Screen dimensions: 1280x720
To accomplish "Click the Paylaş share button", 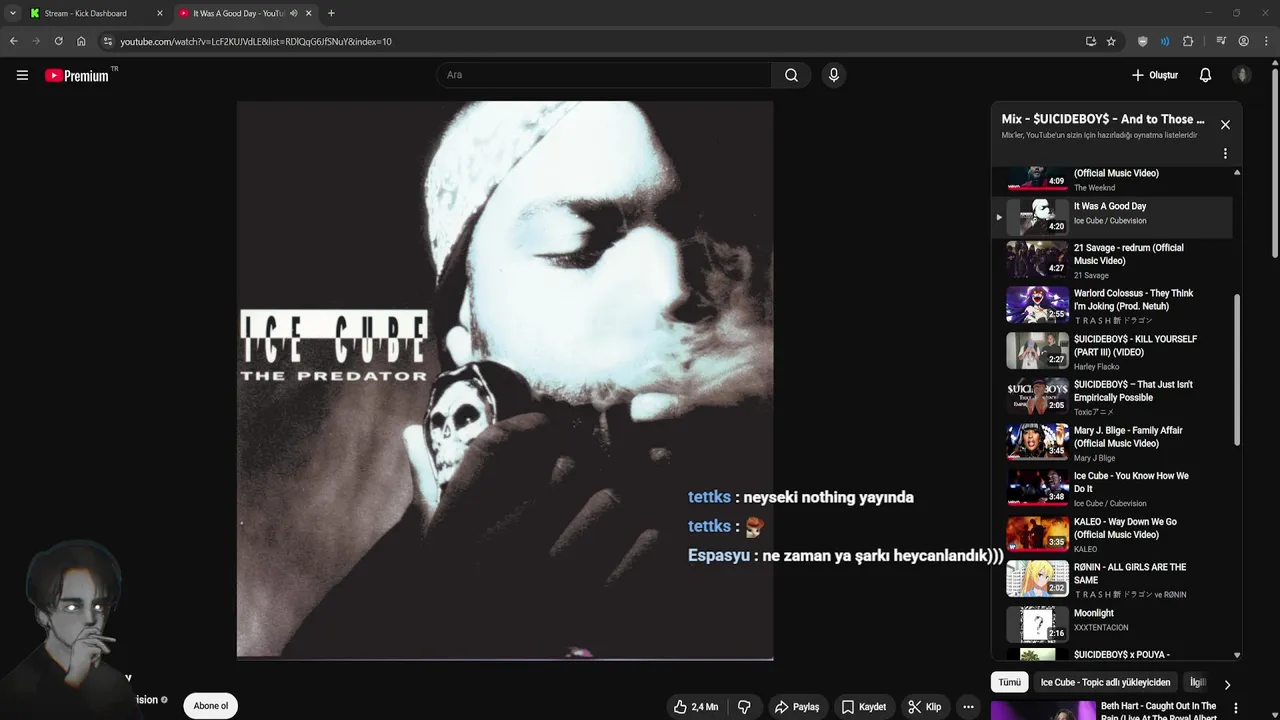I will pos(797,707).
